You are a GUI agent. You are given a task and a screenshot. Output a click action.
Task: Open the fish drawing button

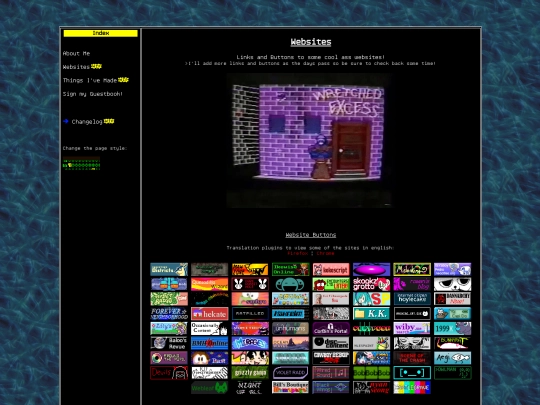click(x=453, y=358)
